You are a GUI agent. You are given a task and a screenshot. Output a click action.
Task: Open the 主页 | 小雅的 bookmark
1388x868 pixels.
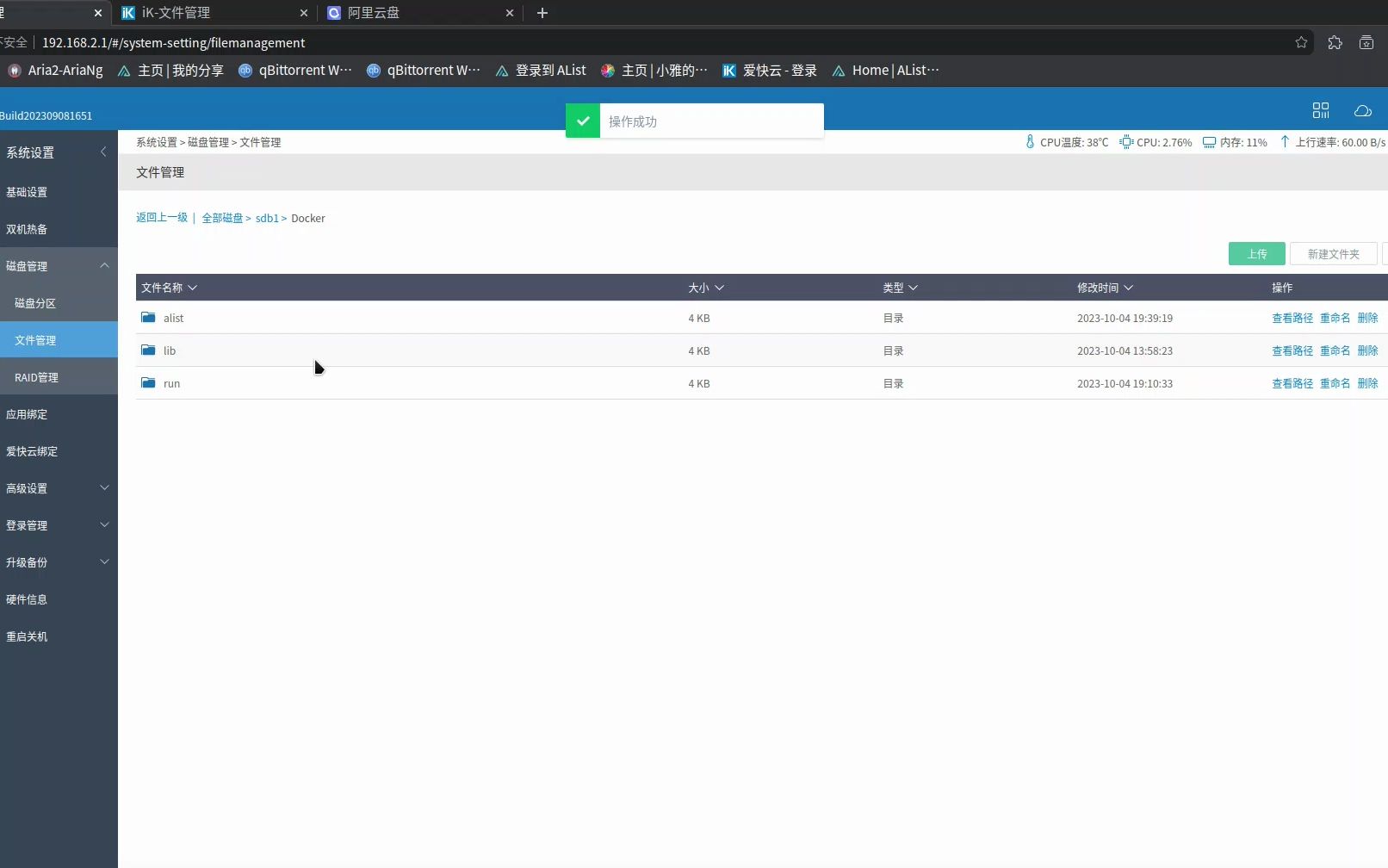[x=654, y=71]
